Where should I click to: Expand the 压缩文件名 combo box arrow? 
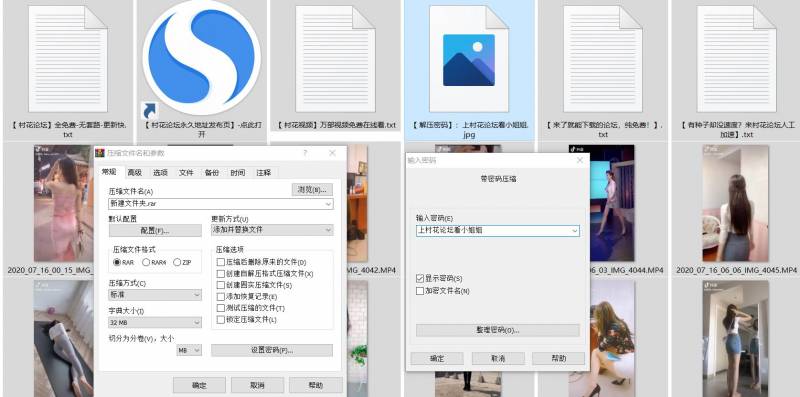click(x=328, y=204)
